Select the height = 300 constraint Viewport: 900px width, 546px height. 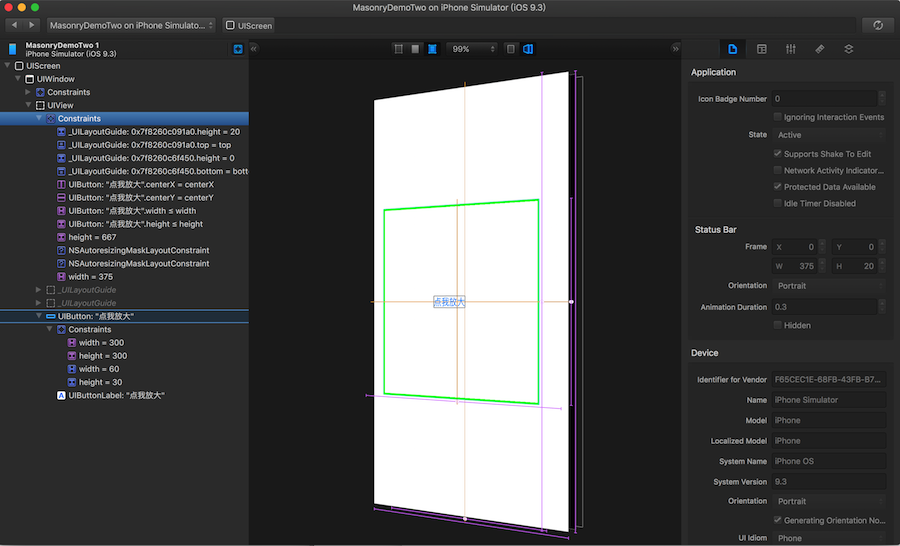[124, 356]
